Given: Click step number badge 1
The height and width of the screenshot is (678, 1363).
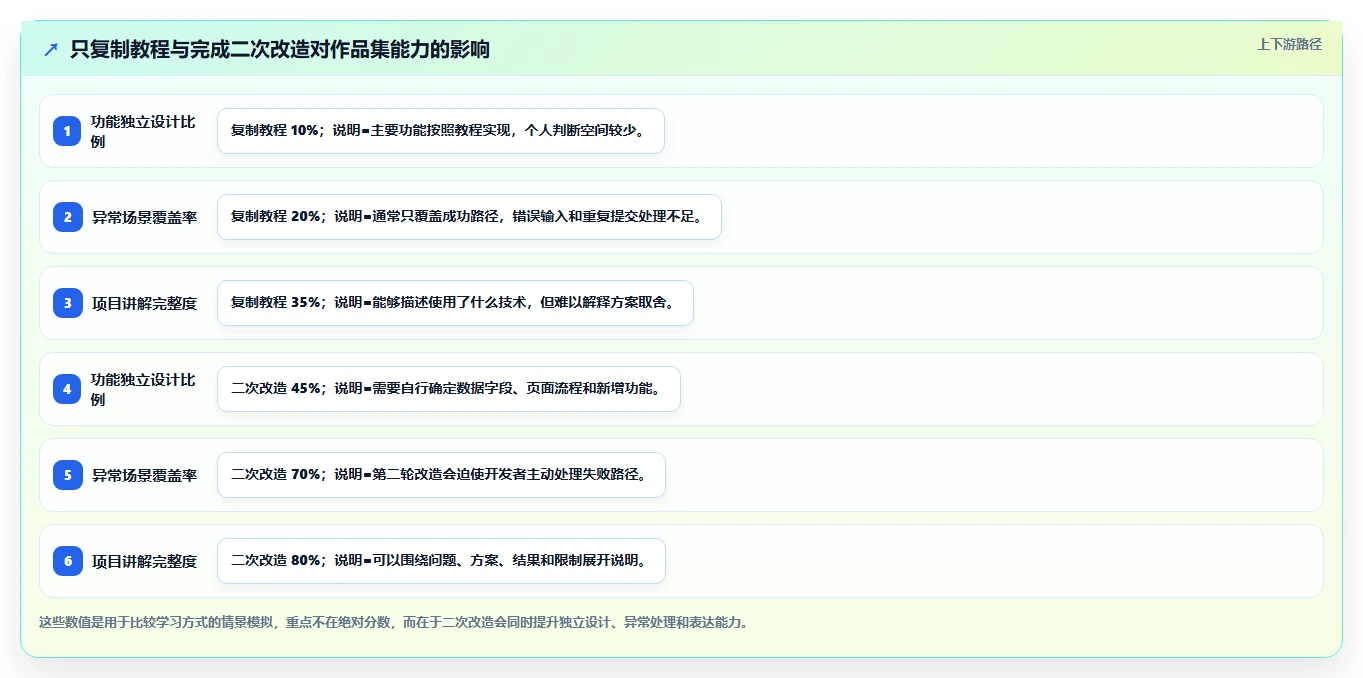Looking at the screenshot, I should pyautogui.click(x=67, y=131).
